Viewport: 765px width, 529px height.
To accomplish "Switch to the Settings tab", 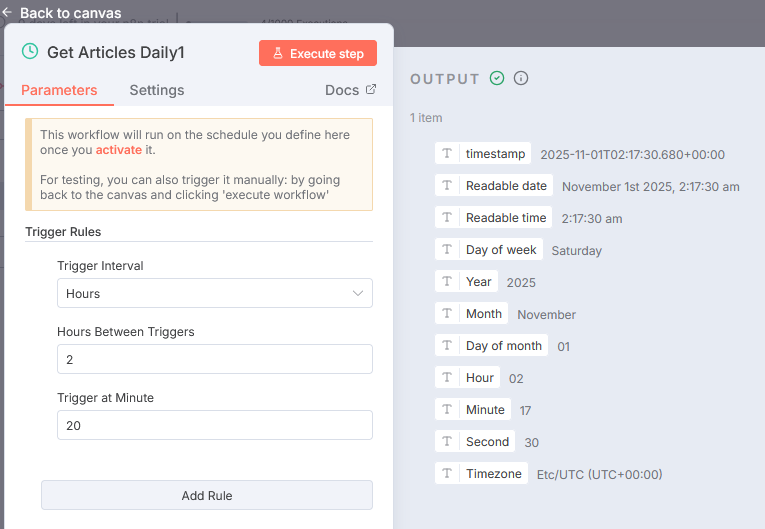I will [157, 90].
